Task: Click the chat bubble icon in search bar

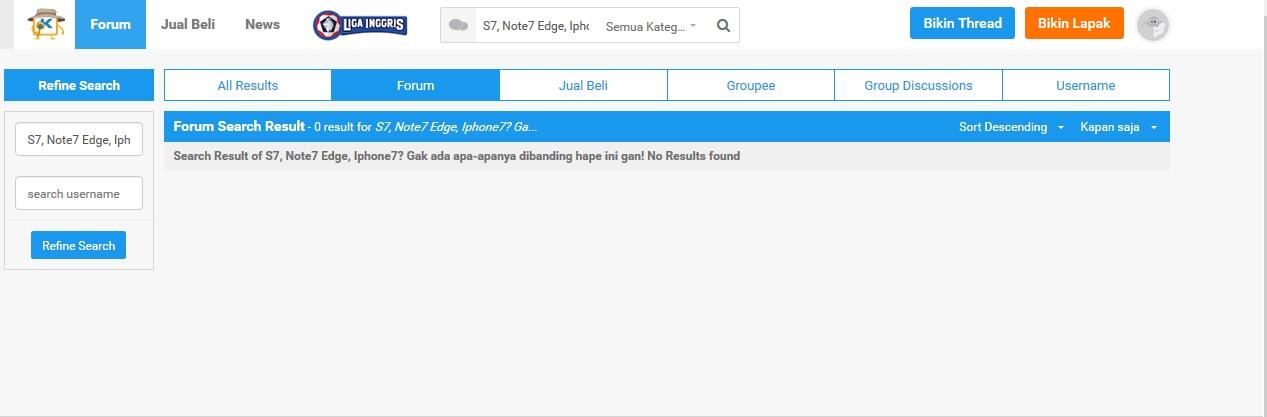Action: 458,25
